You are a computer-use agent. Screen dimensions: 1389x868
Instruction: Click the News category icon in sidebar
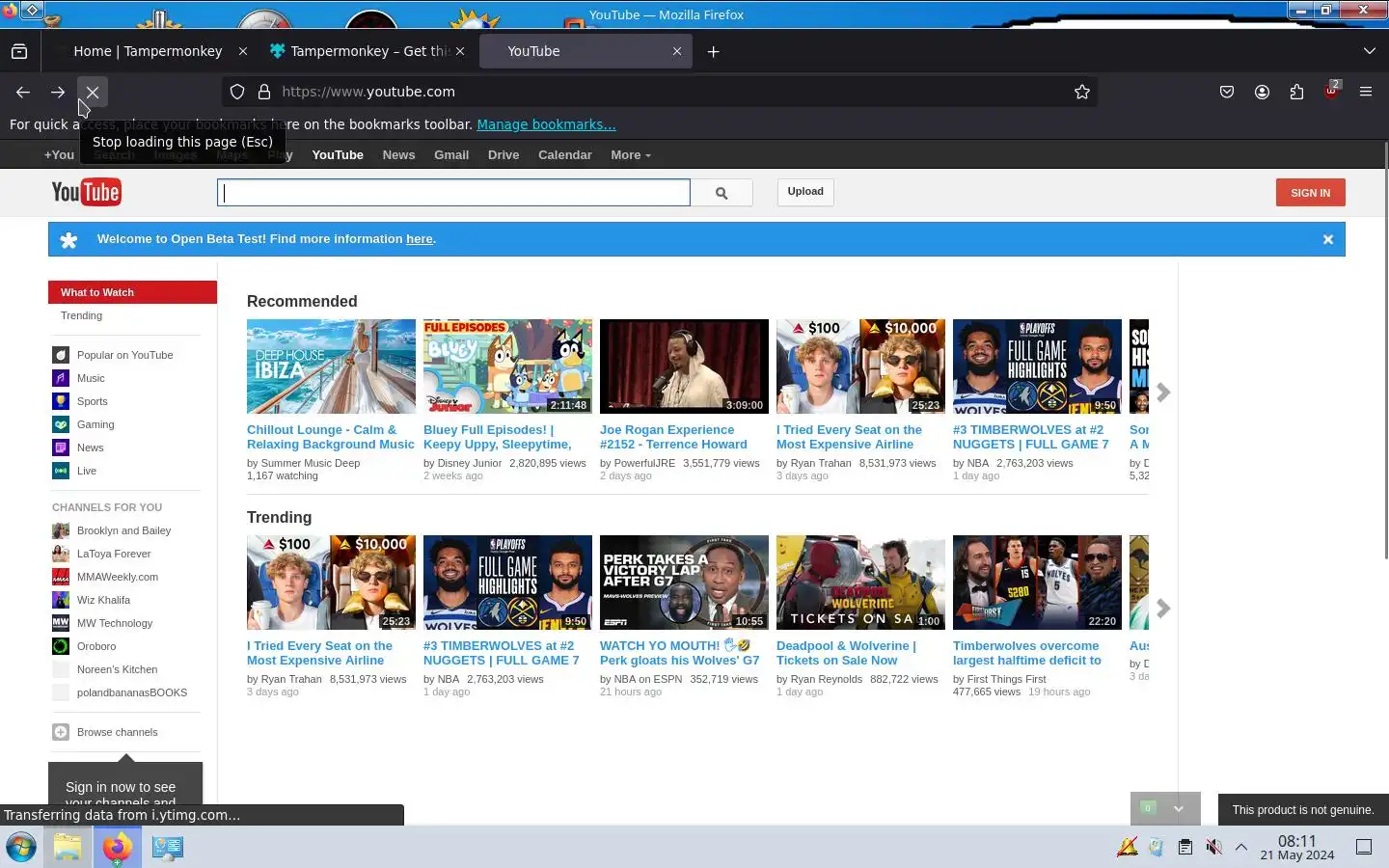coord(61,448)
